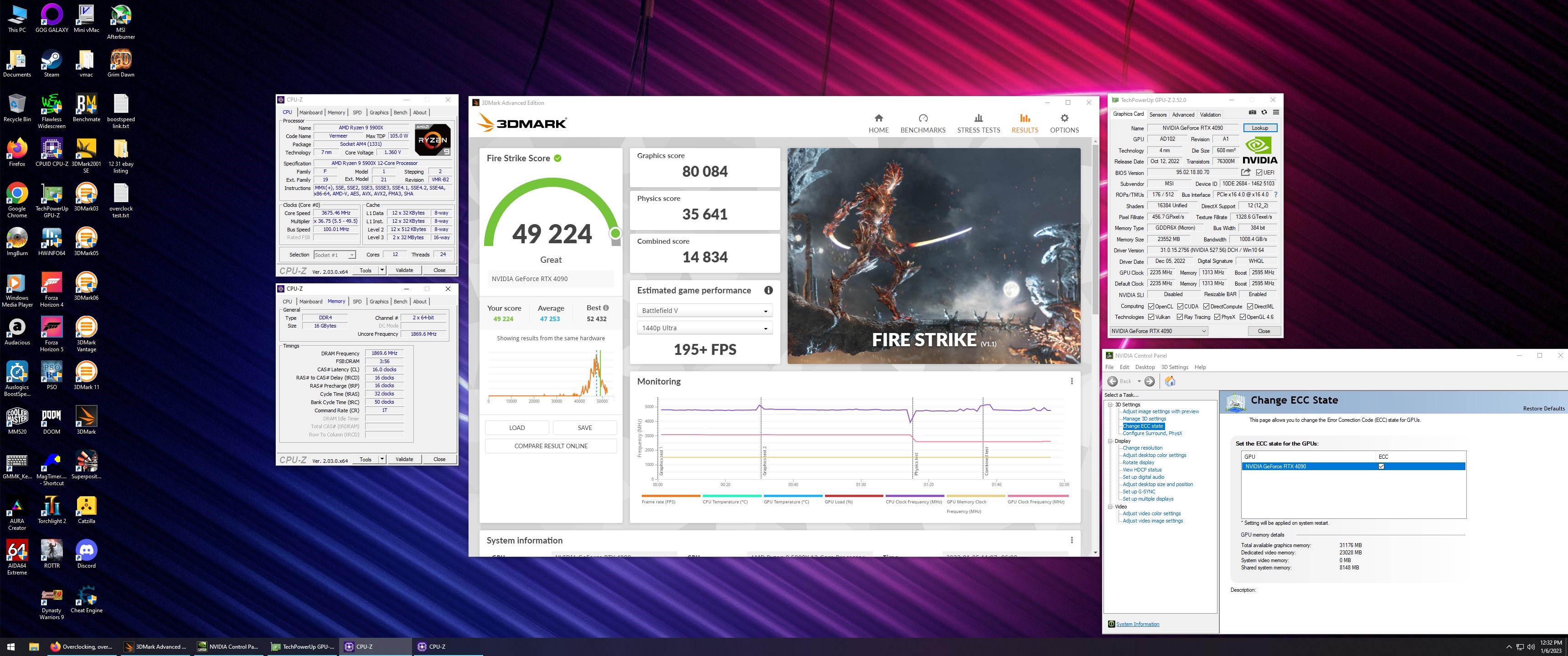
Task: Open the GPU-Z hamburger menu
Action: pos(1276,113)
